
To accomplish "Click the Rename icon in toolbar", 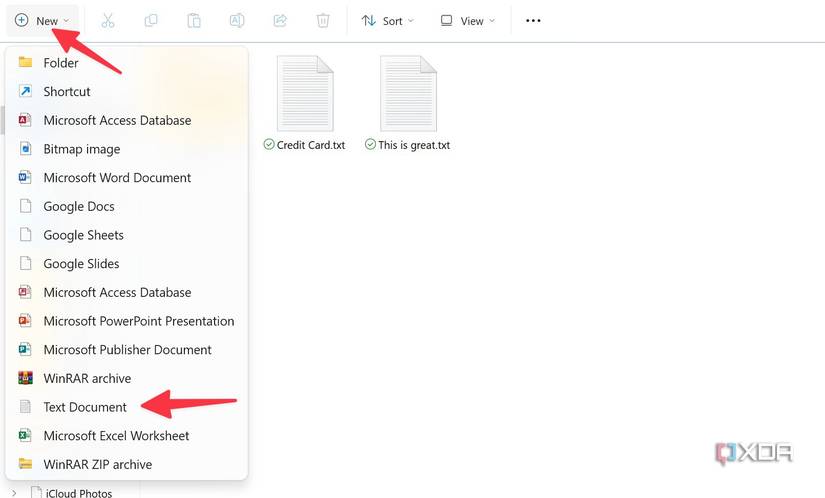I will click(x=237, y=21).
